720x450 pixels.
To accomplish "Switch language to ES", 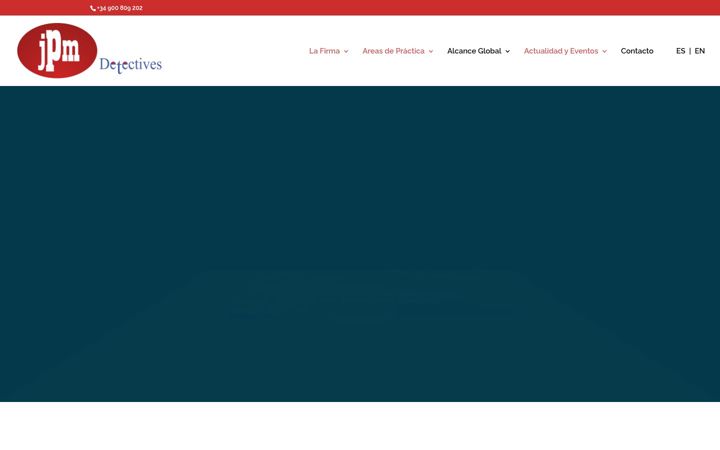I will pyautogui.click(x=681, y=51).
